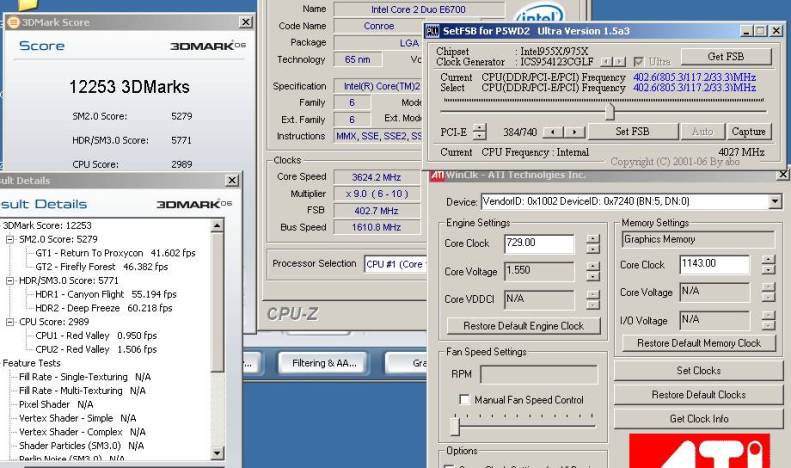
Task: Click the Set FSB button
Action: pyautogui.click(x=633, y=132)
